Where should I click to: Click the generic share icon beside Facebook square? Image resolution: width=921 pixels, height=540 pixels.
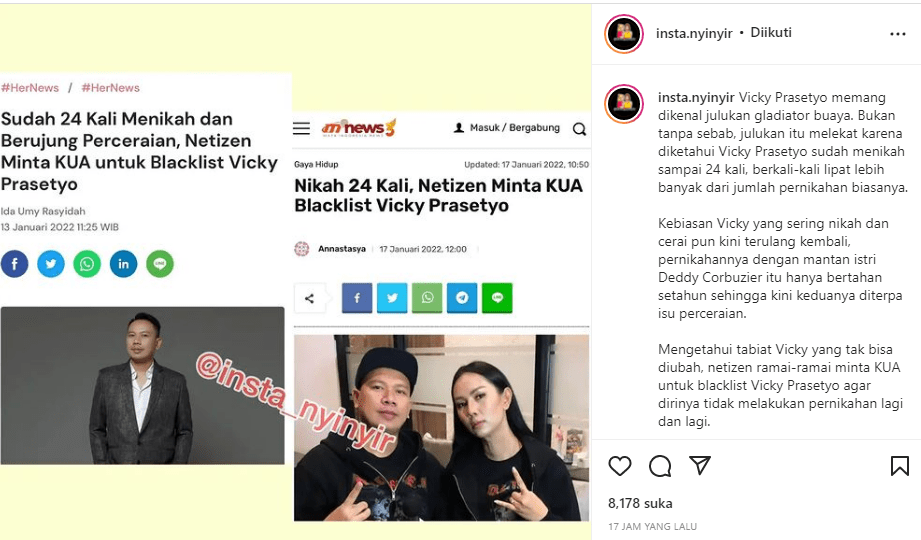310,298
